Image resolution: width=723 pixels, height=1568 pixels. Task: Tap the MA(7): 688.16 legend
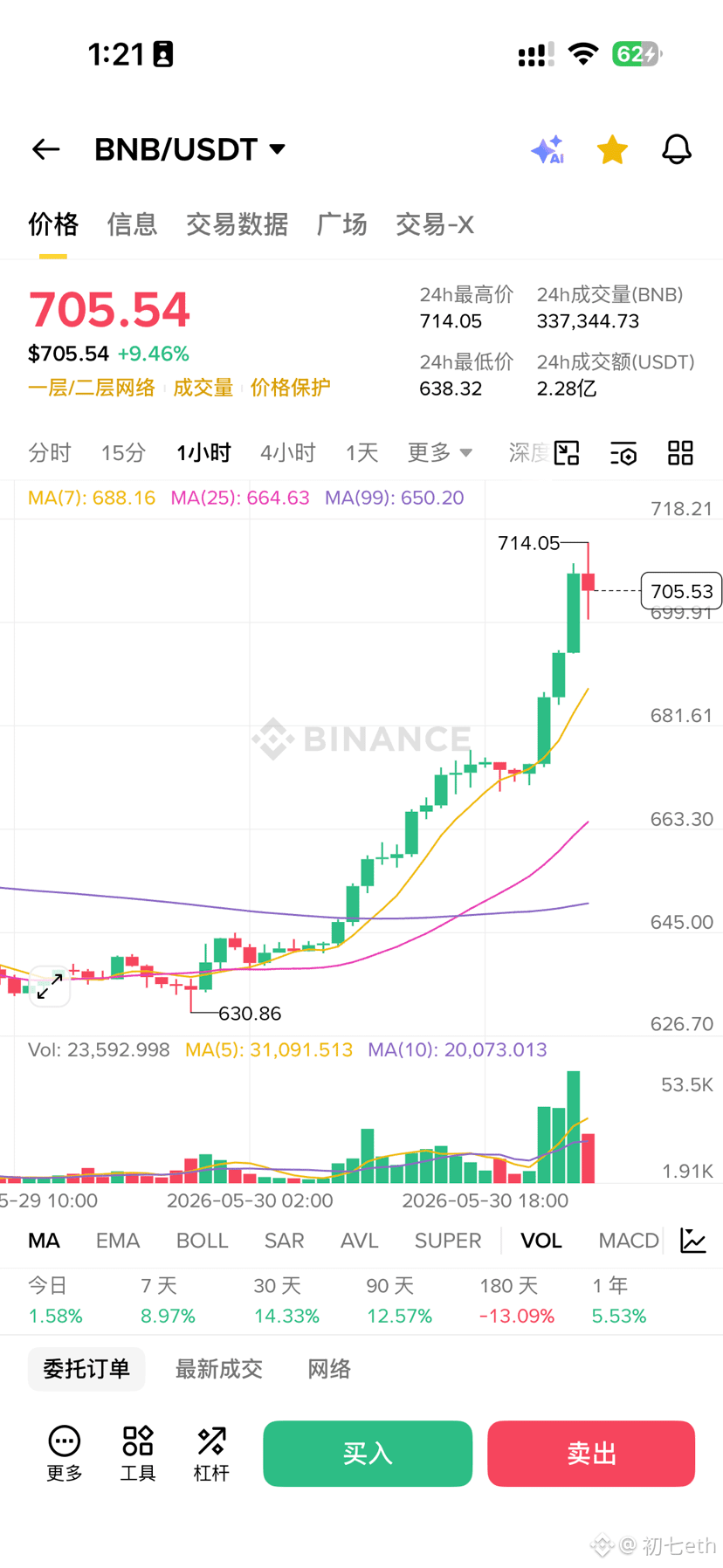point(92,498)
